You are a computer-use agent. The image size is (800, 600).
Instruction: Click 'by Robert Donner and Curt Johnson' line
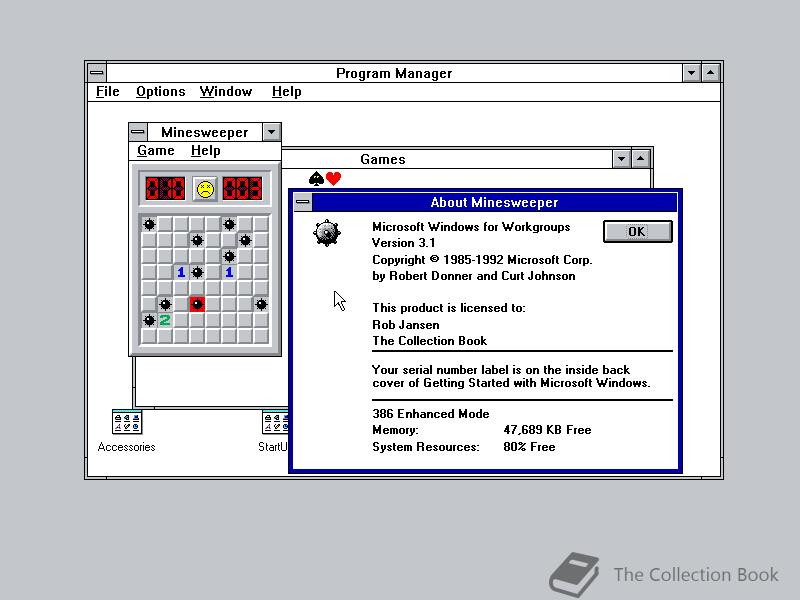tap(473, 276)
